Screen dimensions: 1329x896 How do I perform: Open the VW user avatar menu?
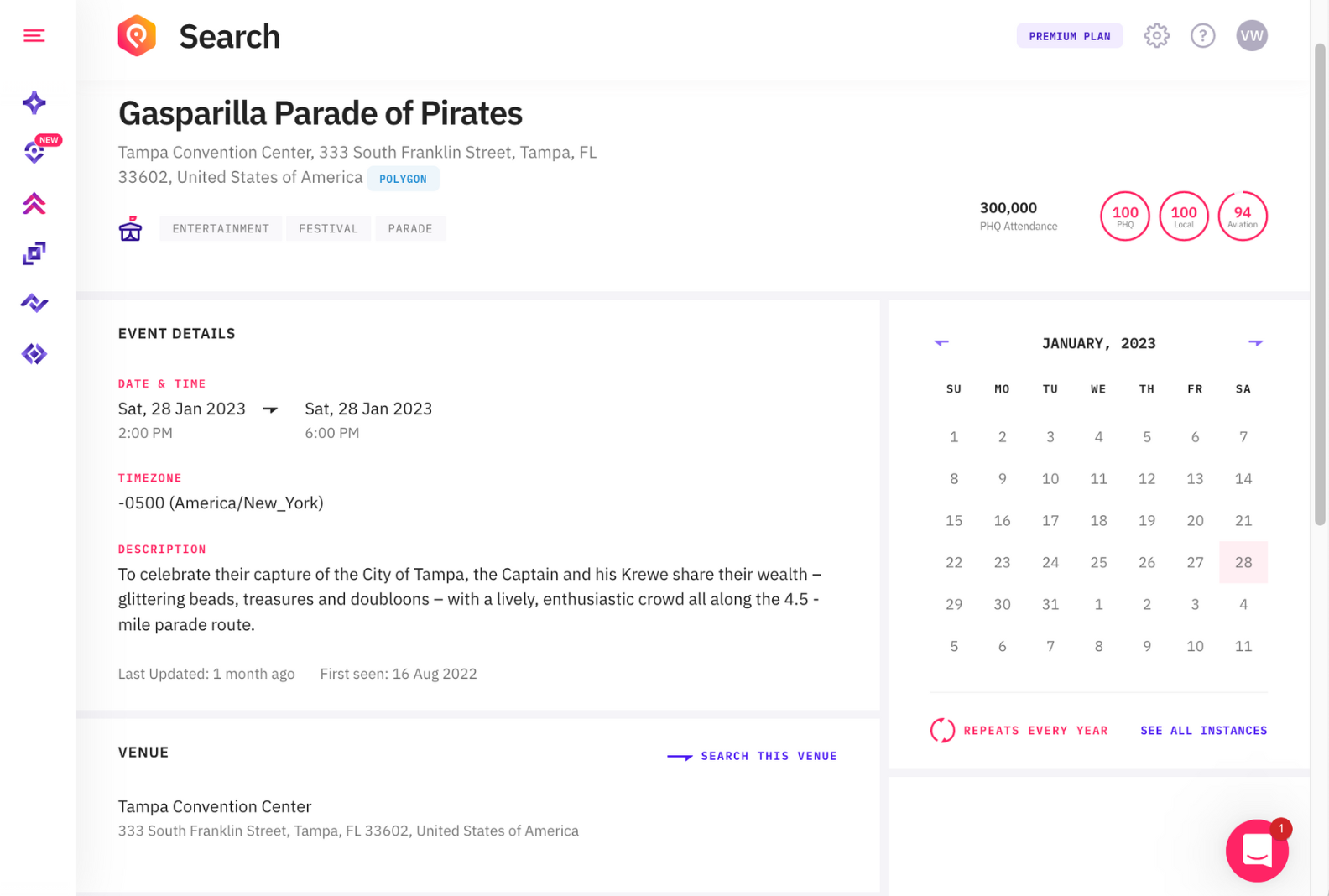pos(1251,35)
